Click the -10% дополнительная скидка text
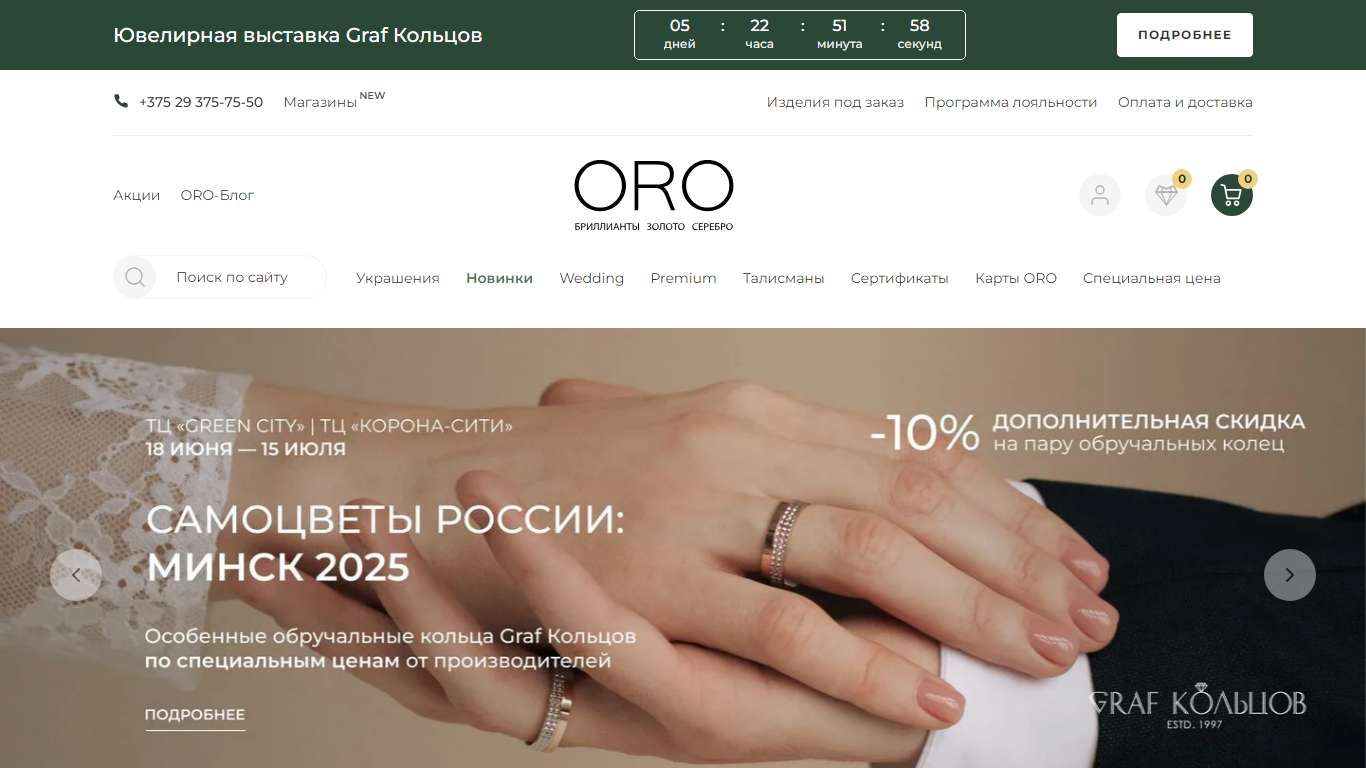This screenshot has width=1366, height=768. [x=1087, y=432]
